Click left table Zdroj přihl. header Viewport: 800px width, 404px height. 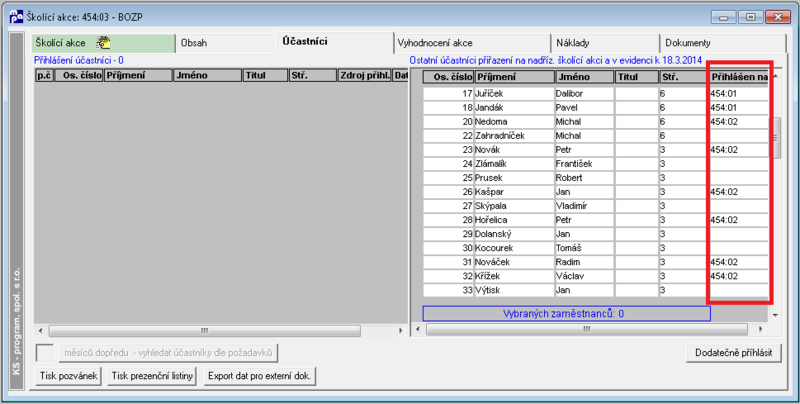pos(364,76)
